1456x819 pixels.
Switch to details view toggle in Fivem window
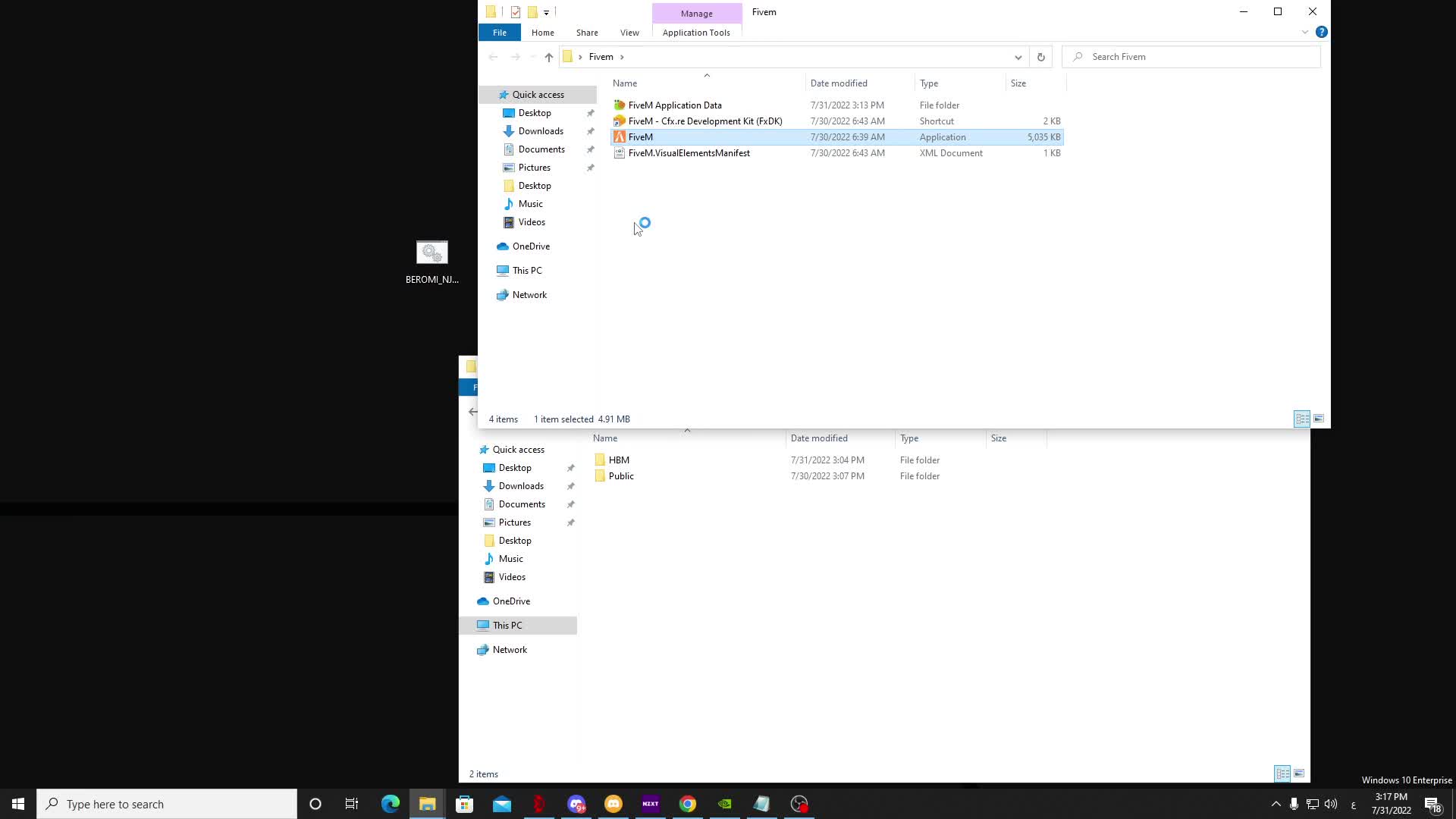[1301, 419]
